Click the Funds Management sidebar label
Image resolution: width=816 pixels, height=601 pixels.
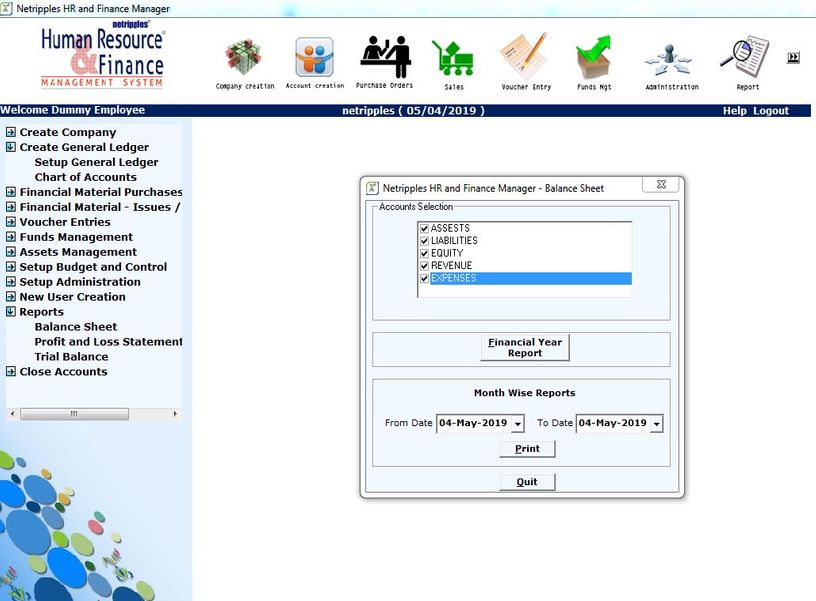76,237
